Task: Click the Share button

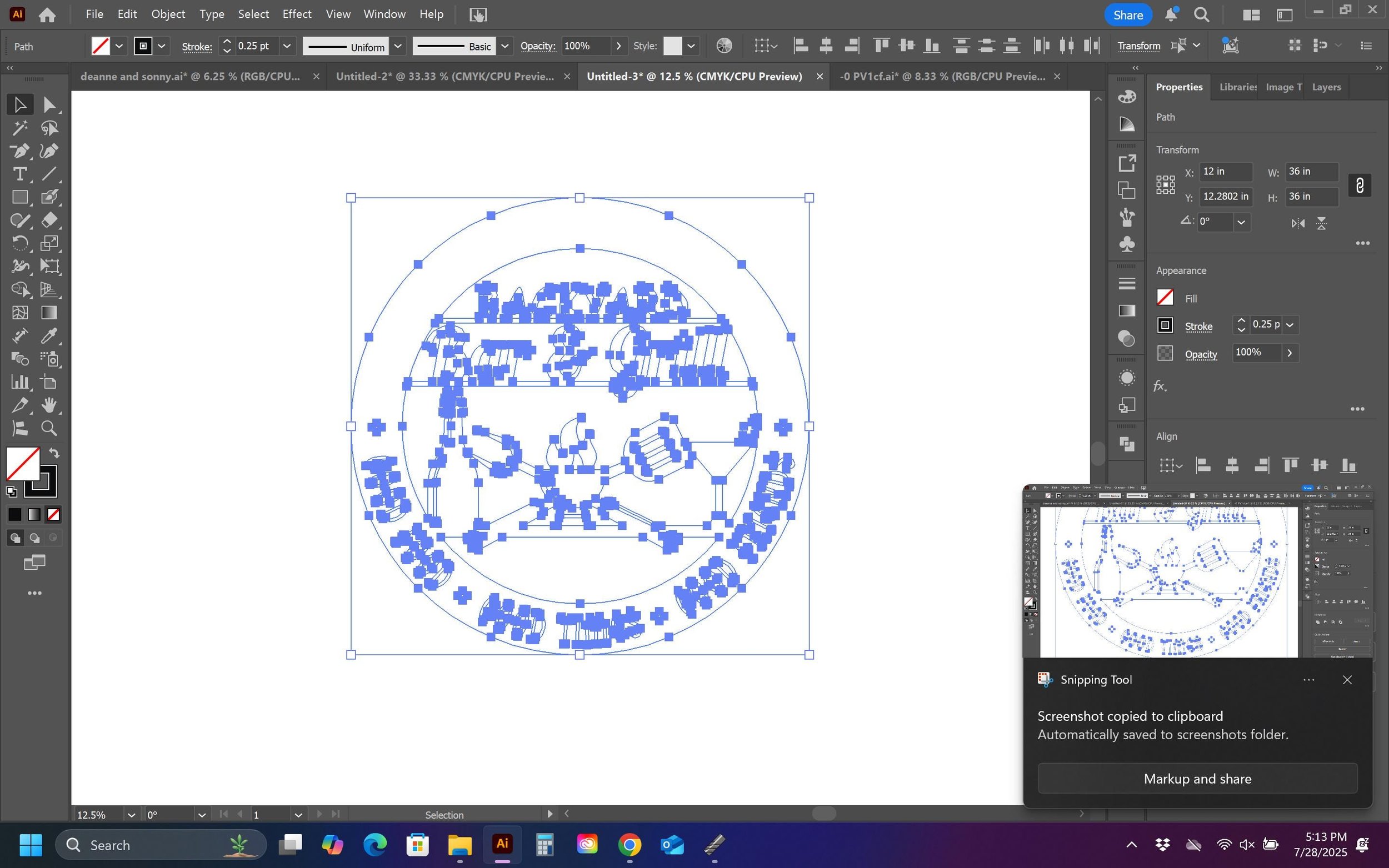Action: point(1127,15)
